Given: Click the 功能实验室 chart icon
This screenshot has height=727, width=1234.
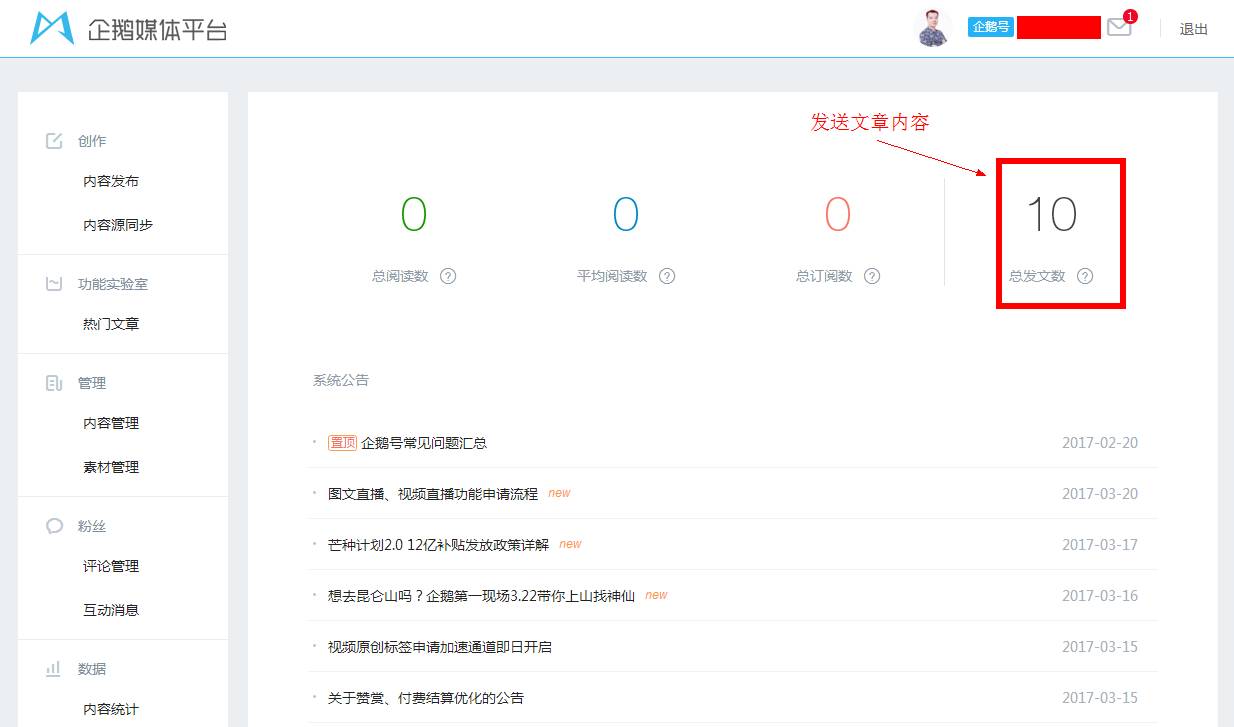Looking at the screenshot, I should (x=56, y=283).
